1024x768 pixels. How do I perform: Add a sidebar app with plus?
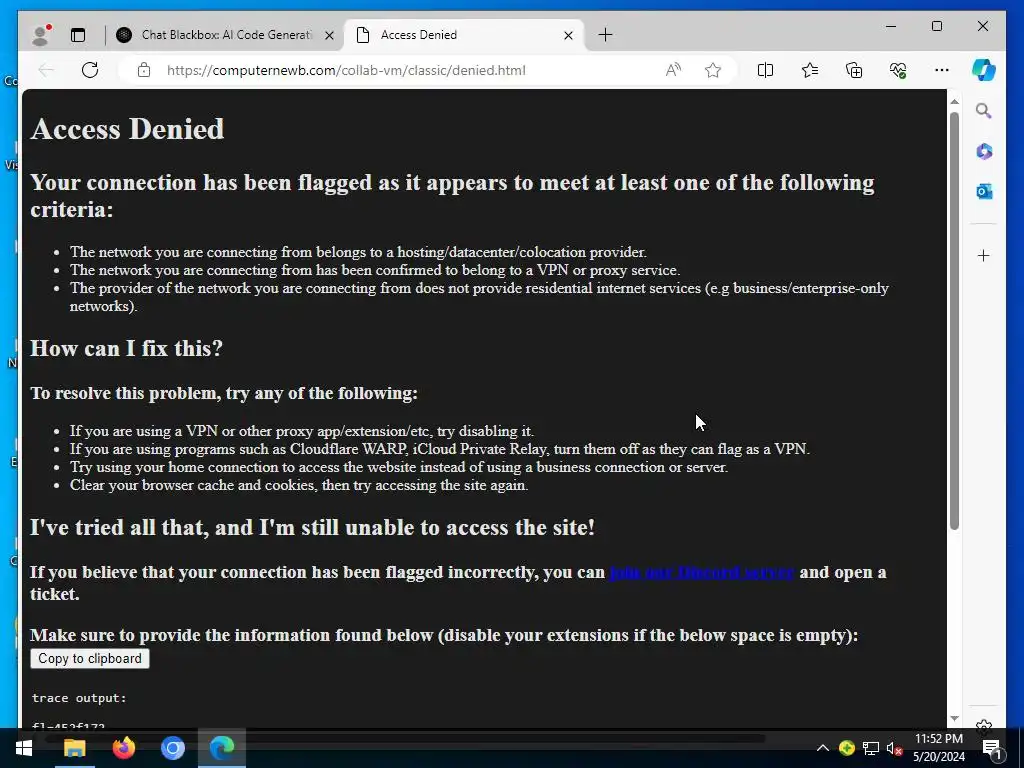984,255
